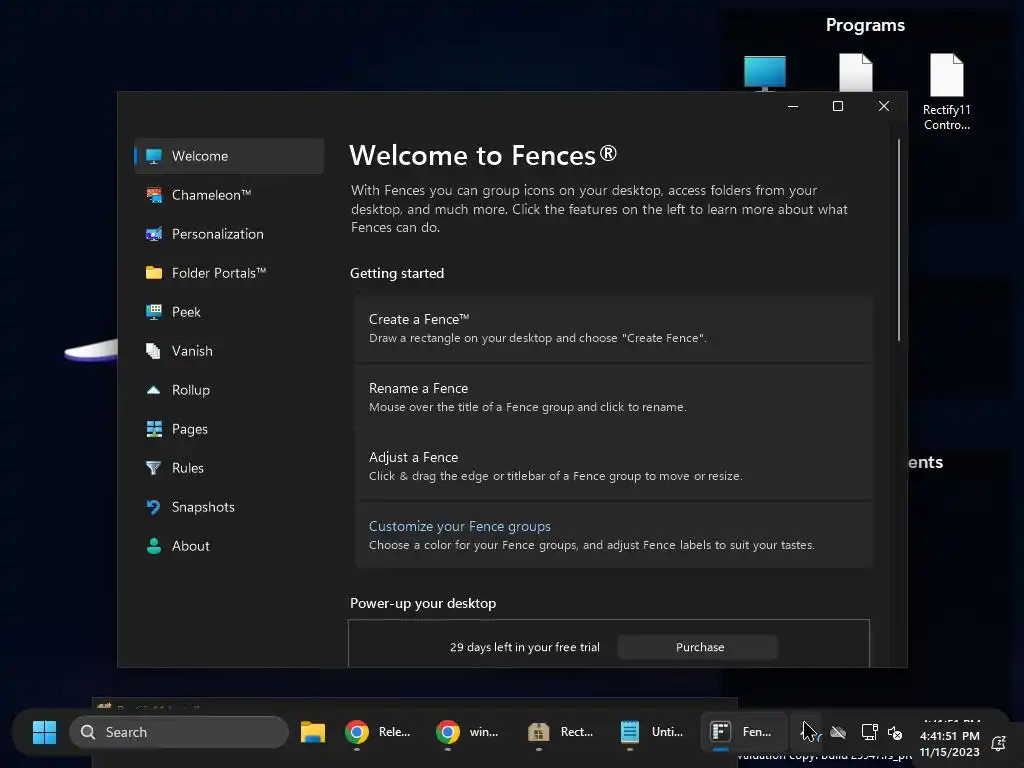Click the Pages icon in sidebar
Screen dimensions: 1024x768
tap(153, 429)
